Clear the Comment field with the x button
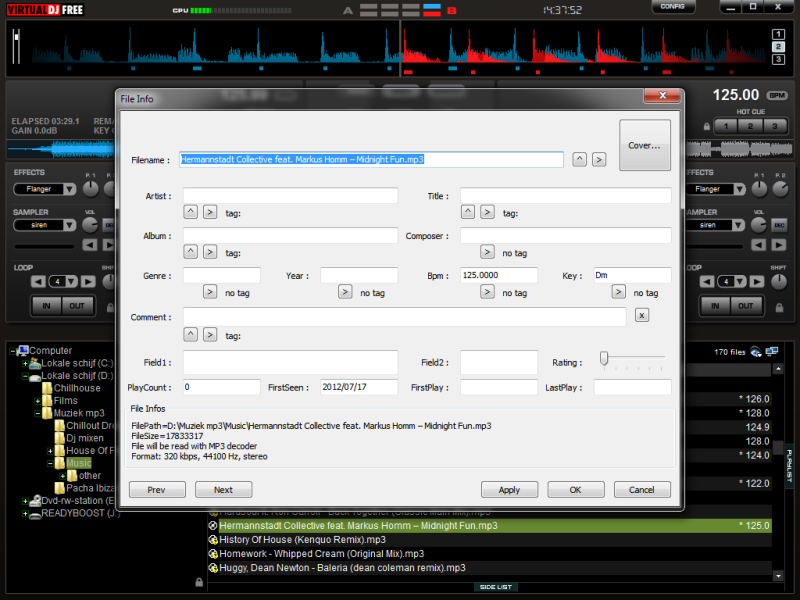Image resolution: width=800 pixels, height=600 pixels. [x=642, y=315]
